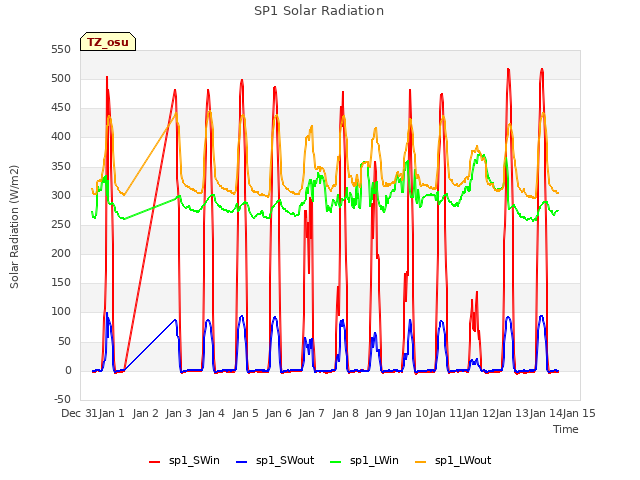Click the Jan 7 x-axis tick label
The image size is (640, 480).
point(312,413)
